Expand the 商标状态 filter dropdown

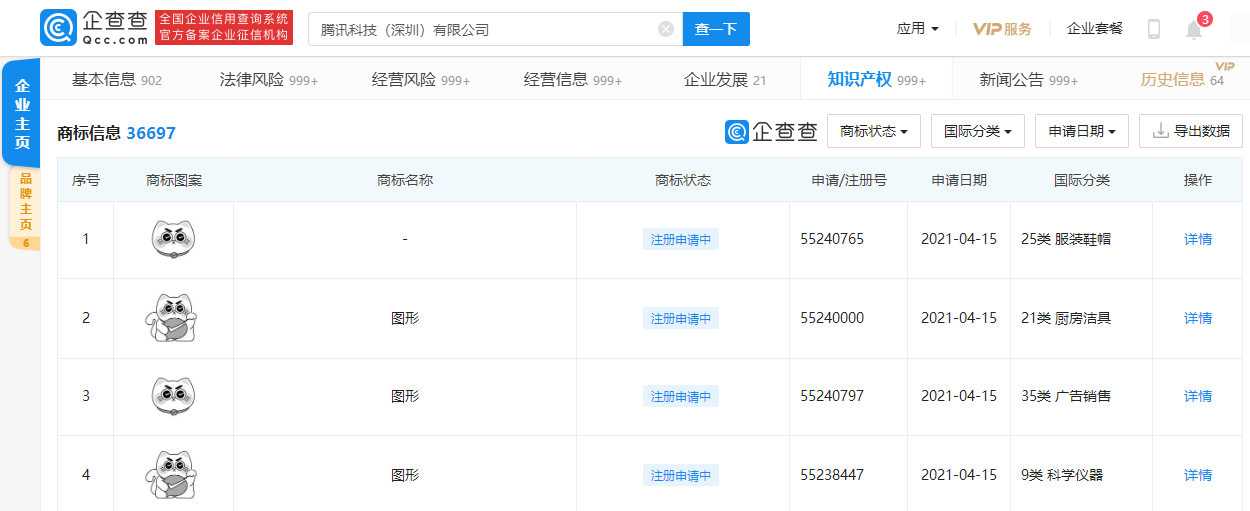point(873,131)
